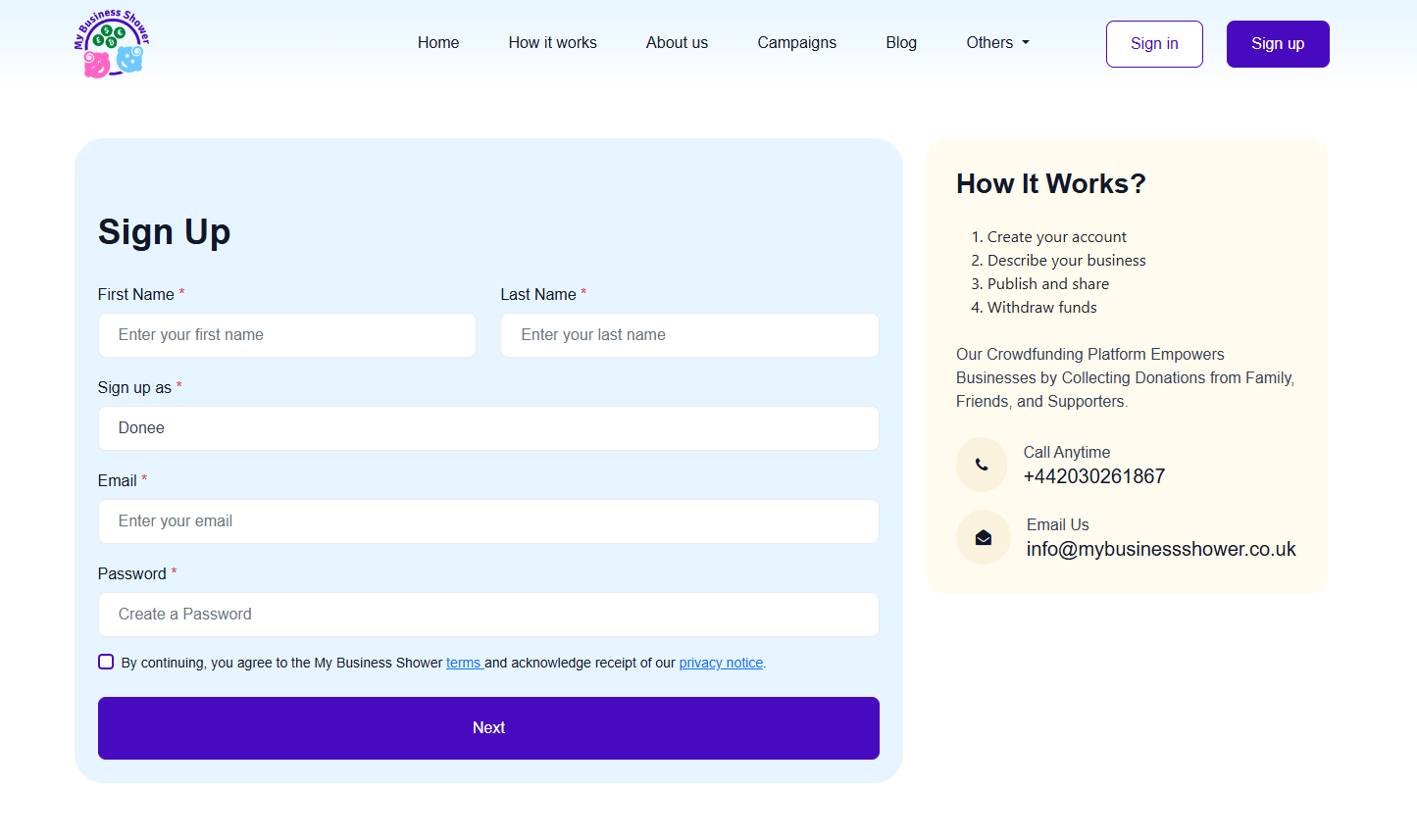
Task: Expand the Others menu
Action: pyautogui.click(x=998, y=43)
